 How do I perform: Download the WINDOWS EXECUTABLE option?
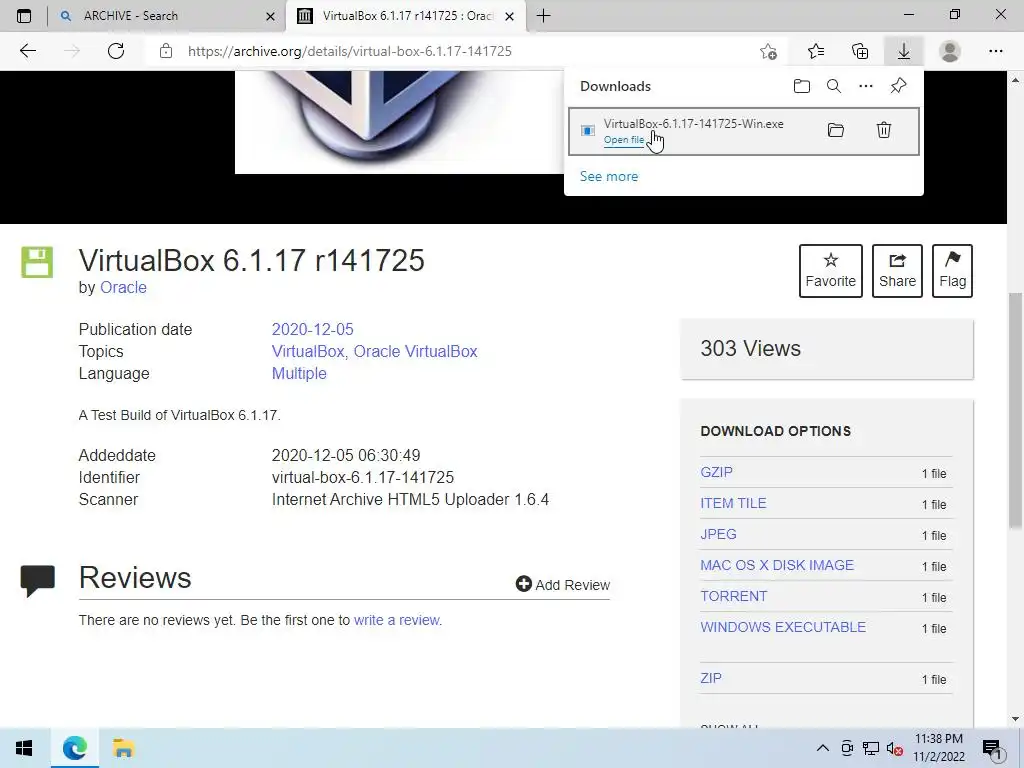783,627
